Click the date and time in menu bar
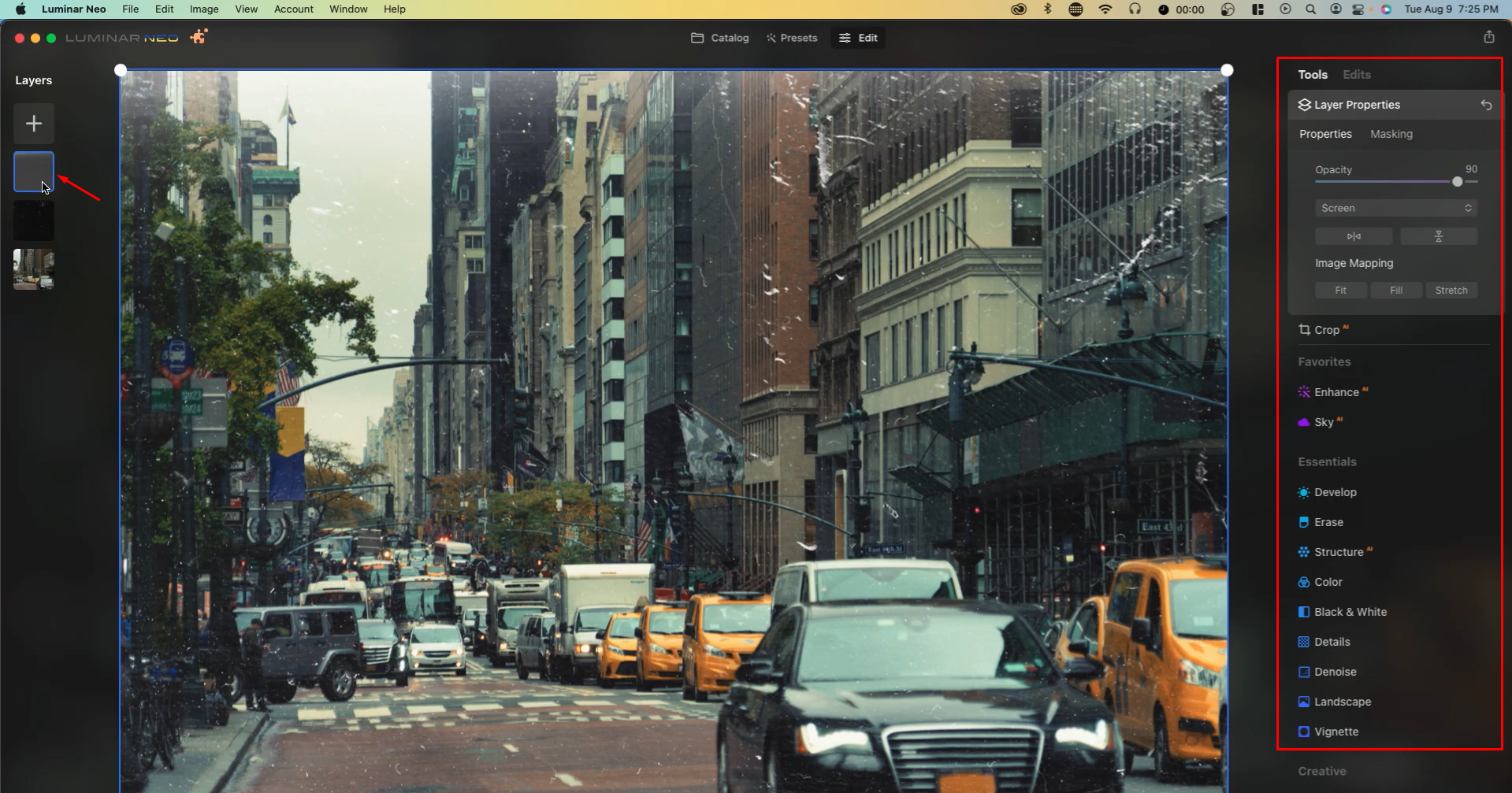Image resolution: width=1512 pixels, height=793 pixels. pos(1451,9)
